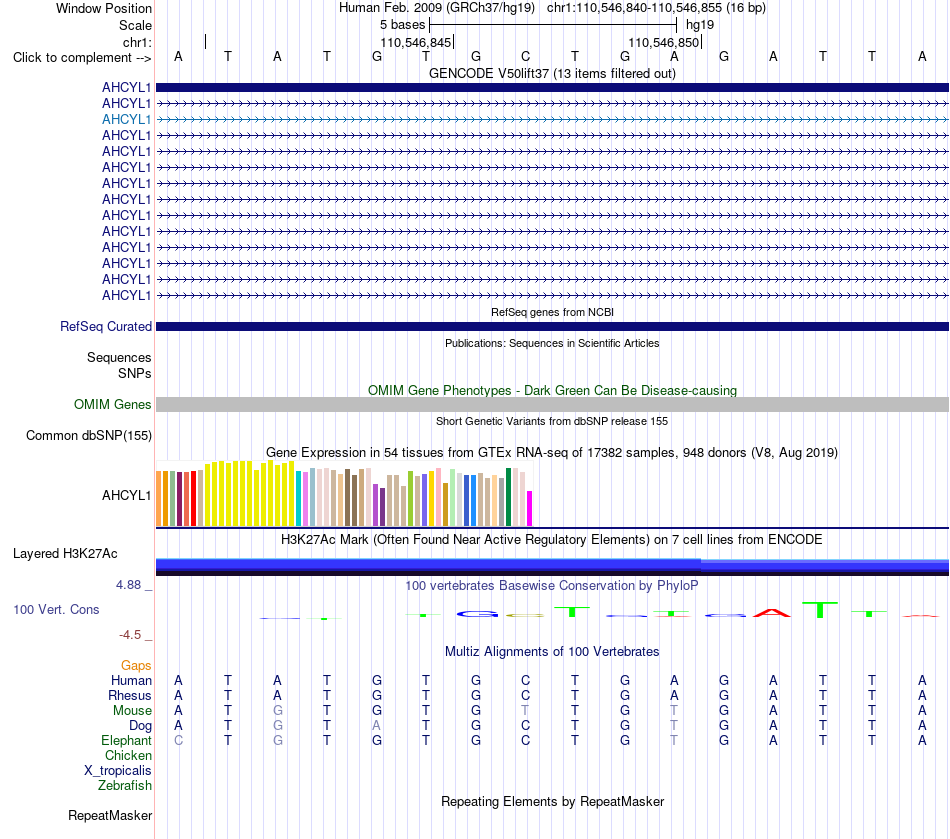Click the "RefSeq genes from NCBI" title

552,312
